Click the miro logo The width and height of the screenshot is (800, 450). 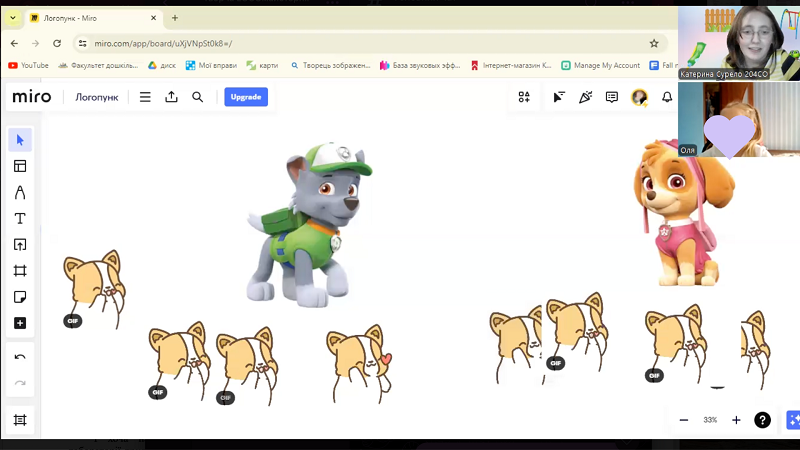pos(32,96)
